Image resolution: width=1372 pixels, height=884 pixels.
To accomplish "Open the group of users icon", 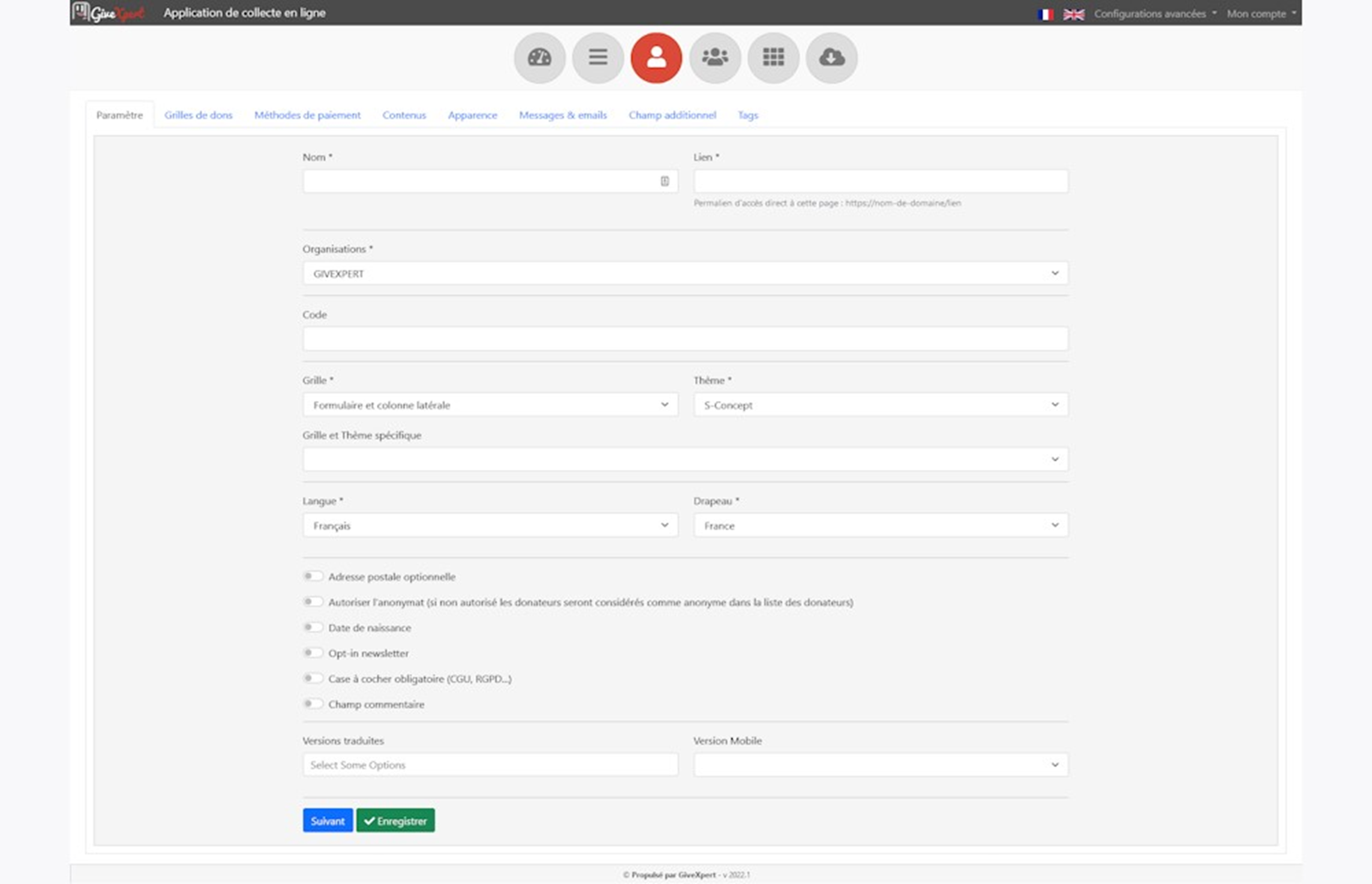I will tap(714, 58).
